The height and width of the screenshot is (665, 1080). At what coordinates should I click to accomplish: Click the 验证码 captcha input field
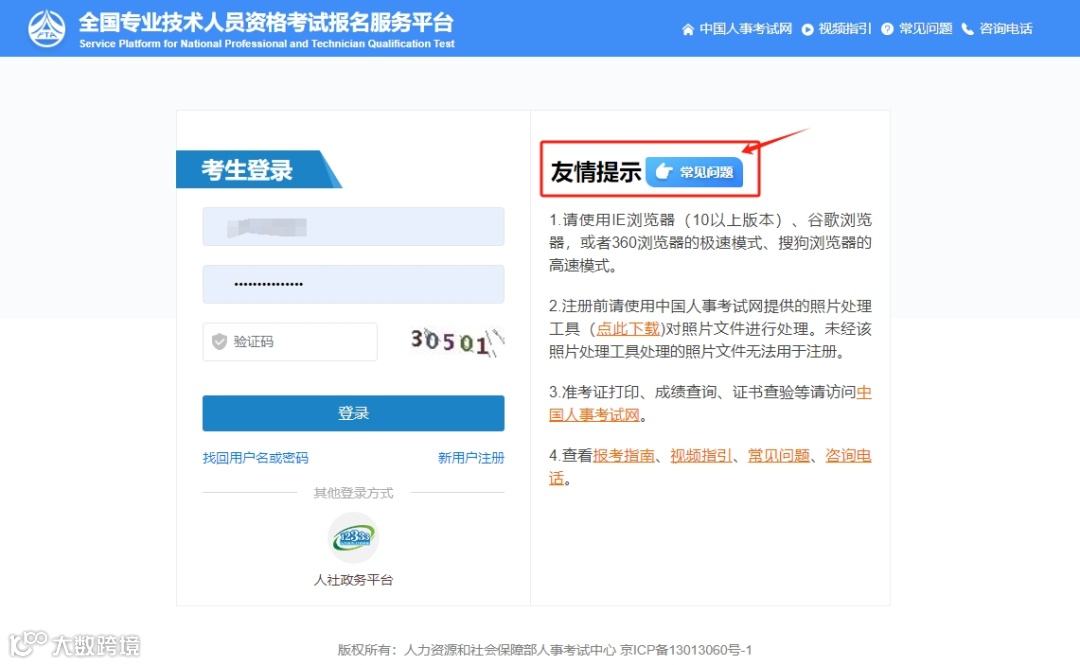click(290, 342)
